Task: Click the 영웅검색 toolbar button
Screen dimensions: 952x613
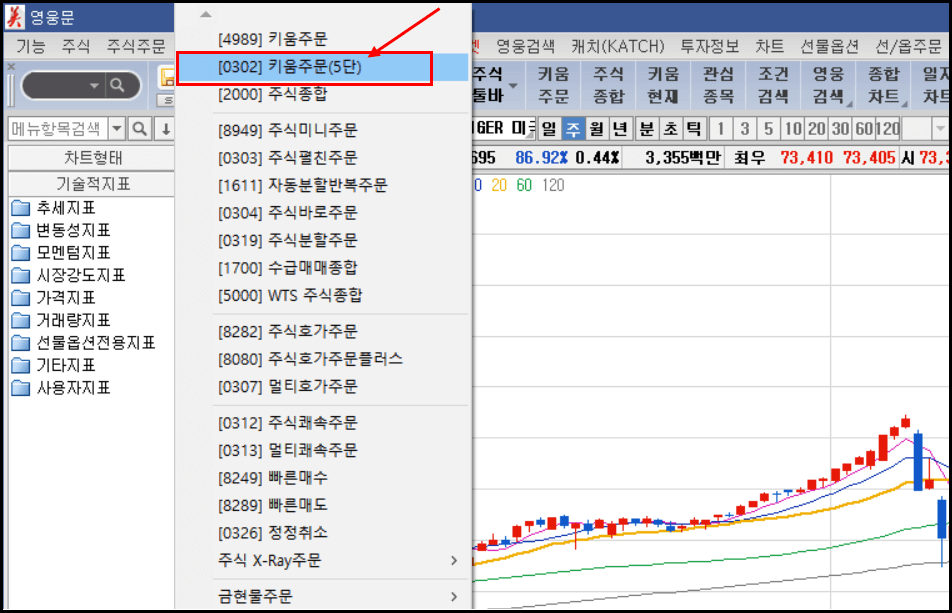Action: [x=828, y=85]
